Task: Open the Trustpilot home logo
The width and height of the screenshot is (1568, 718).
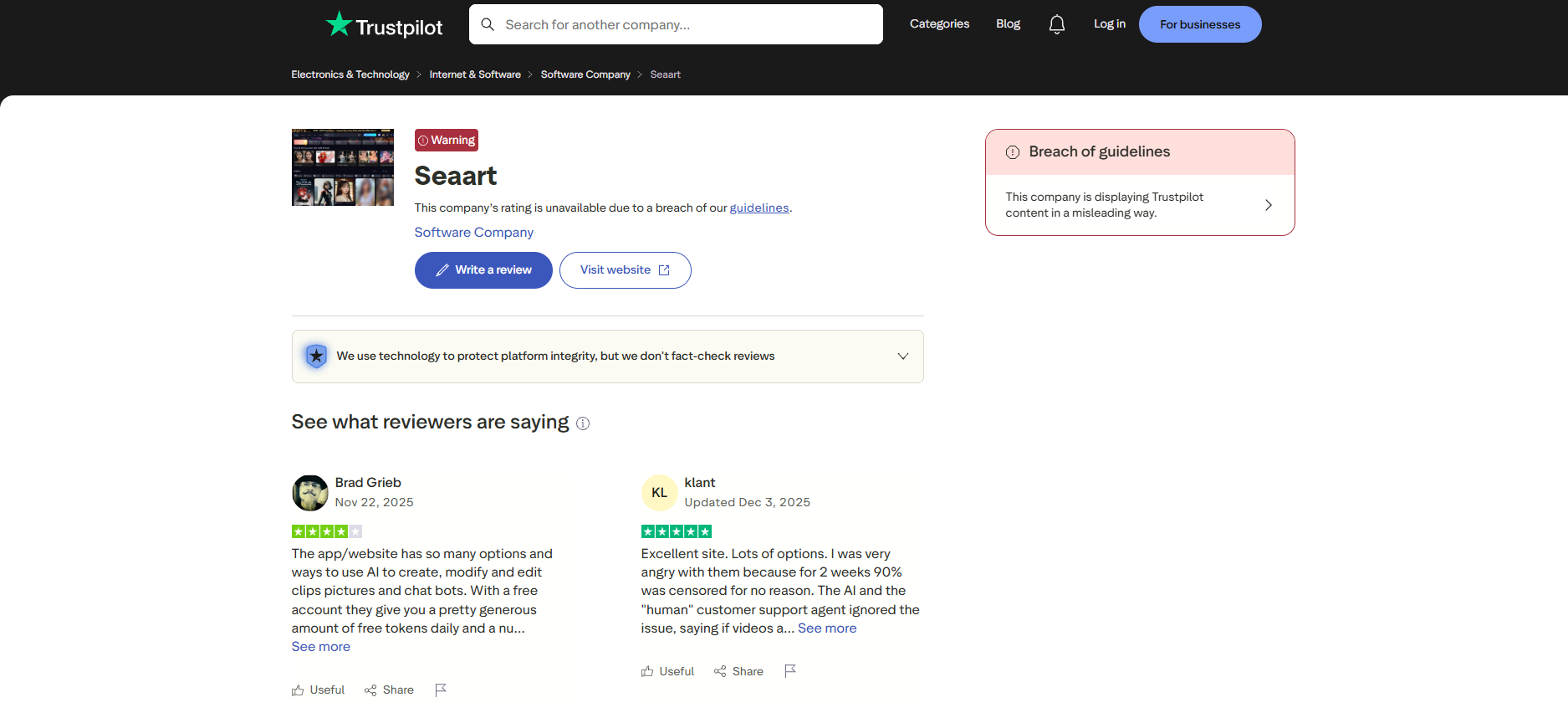Action: [384, 25]
